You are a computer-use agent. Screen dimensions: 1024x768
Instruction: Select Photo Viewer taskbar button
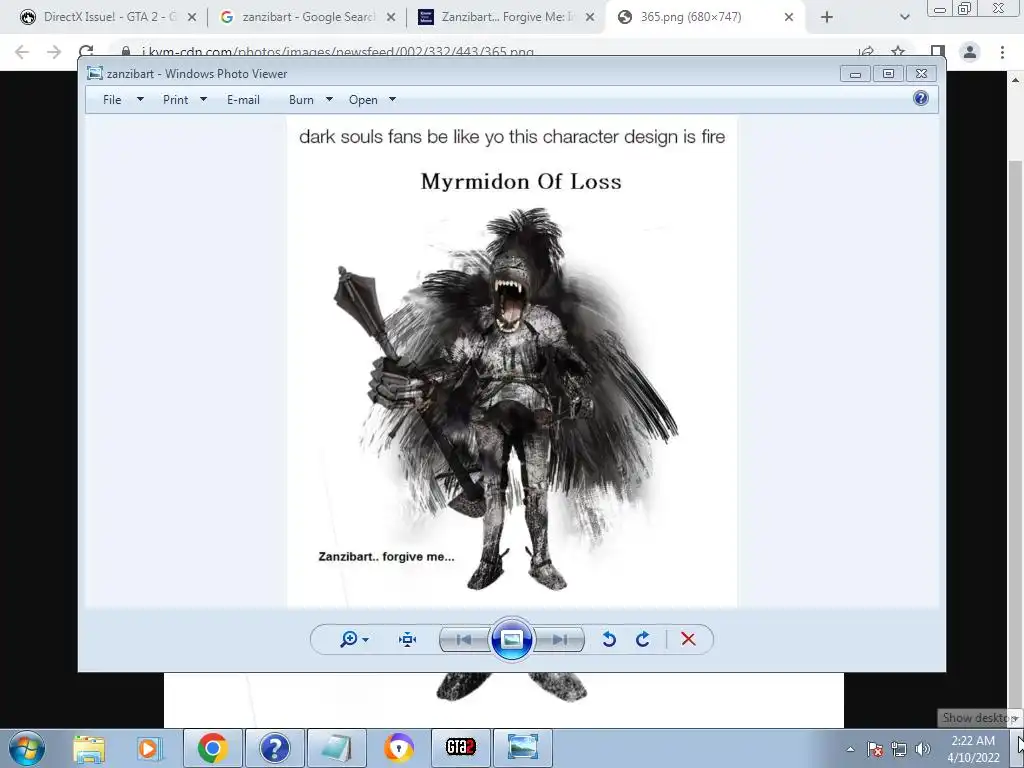[523, 748]
